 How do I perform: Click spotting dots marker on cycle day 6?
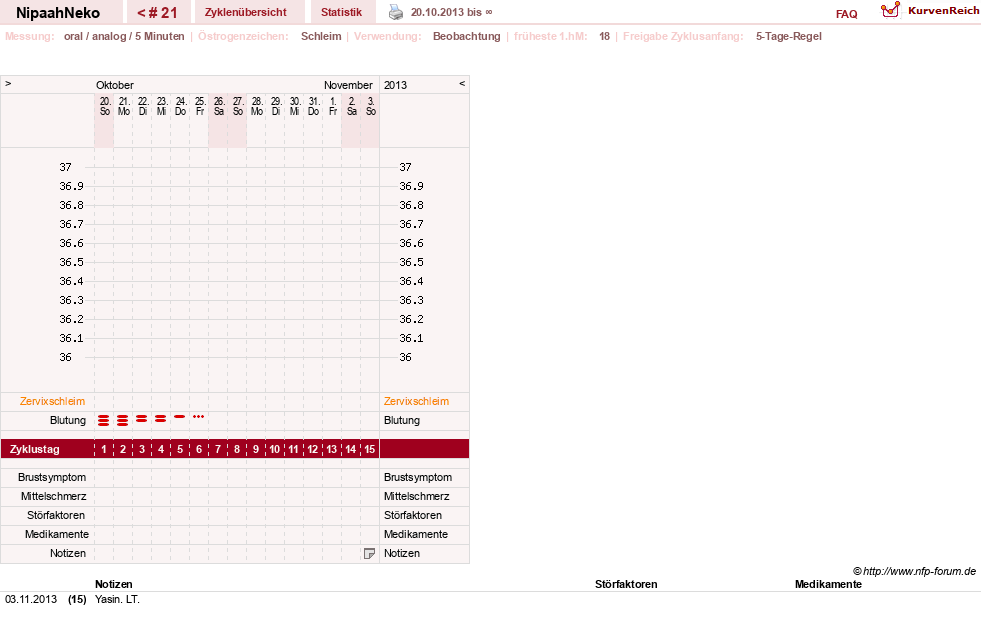pyautogui.click(x=198, y=417)
